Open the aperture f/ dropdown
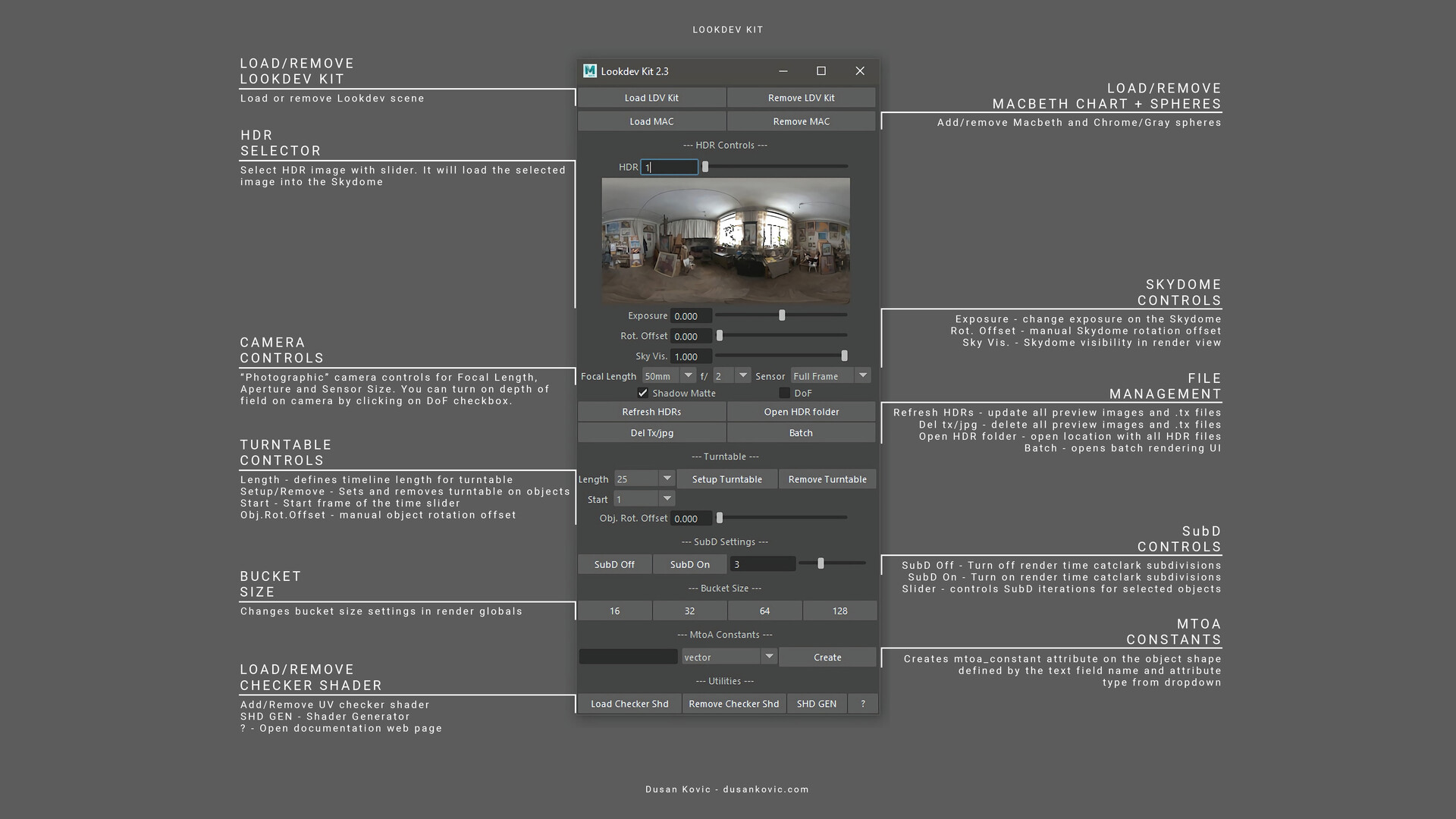The height and width of the screenshot is (819, 1456). tap(742, 375)
